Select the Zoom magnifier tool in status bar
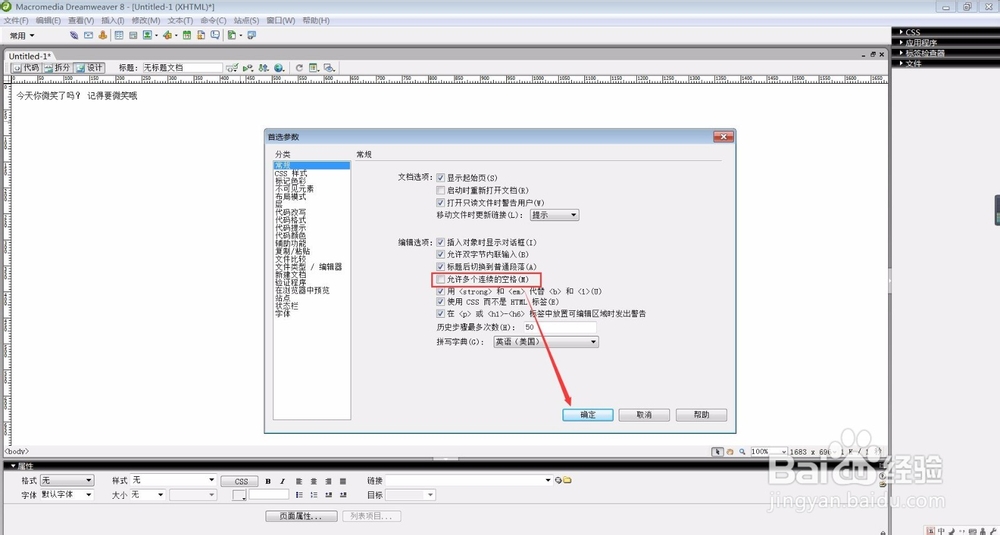Viewport: 1000px width, 535px height. 742,451
